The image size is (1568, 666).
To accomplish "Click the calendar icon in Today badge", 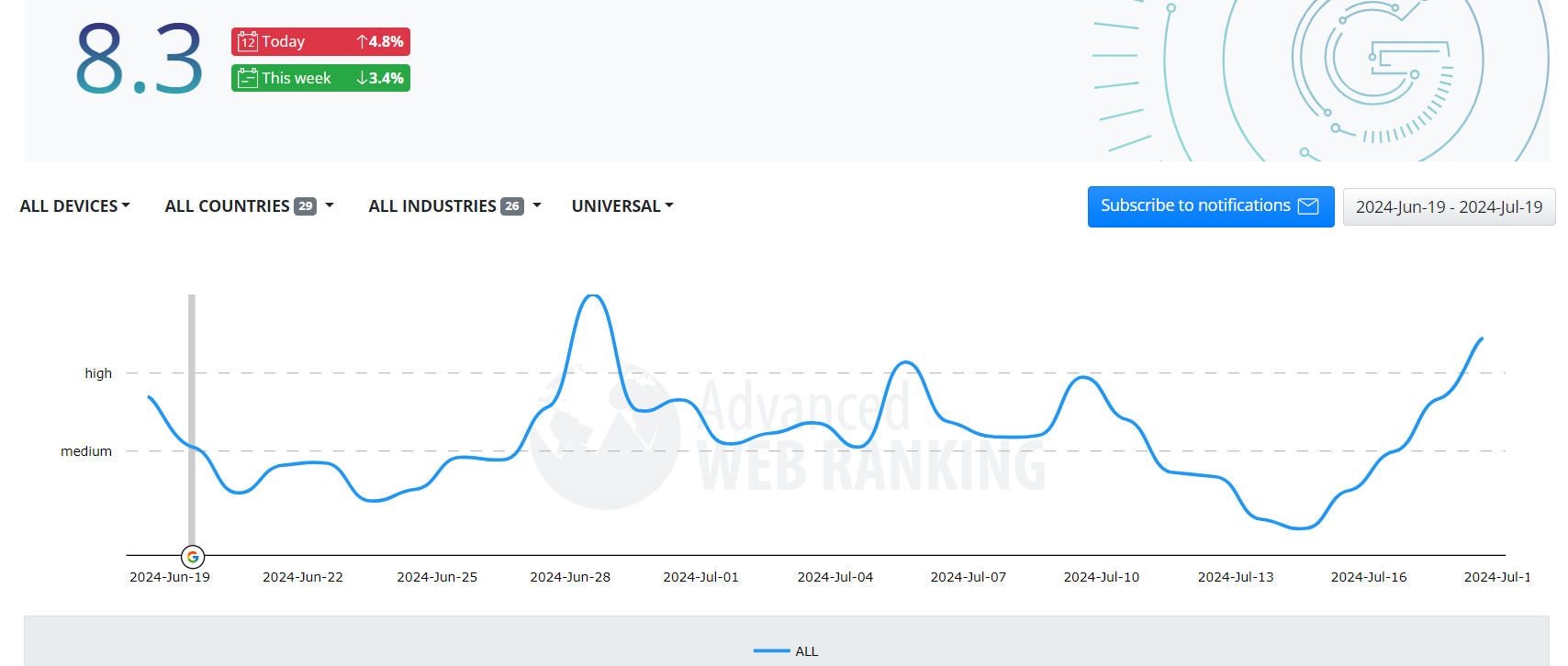I will pos(248,41).
